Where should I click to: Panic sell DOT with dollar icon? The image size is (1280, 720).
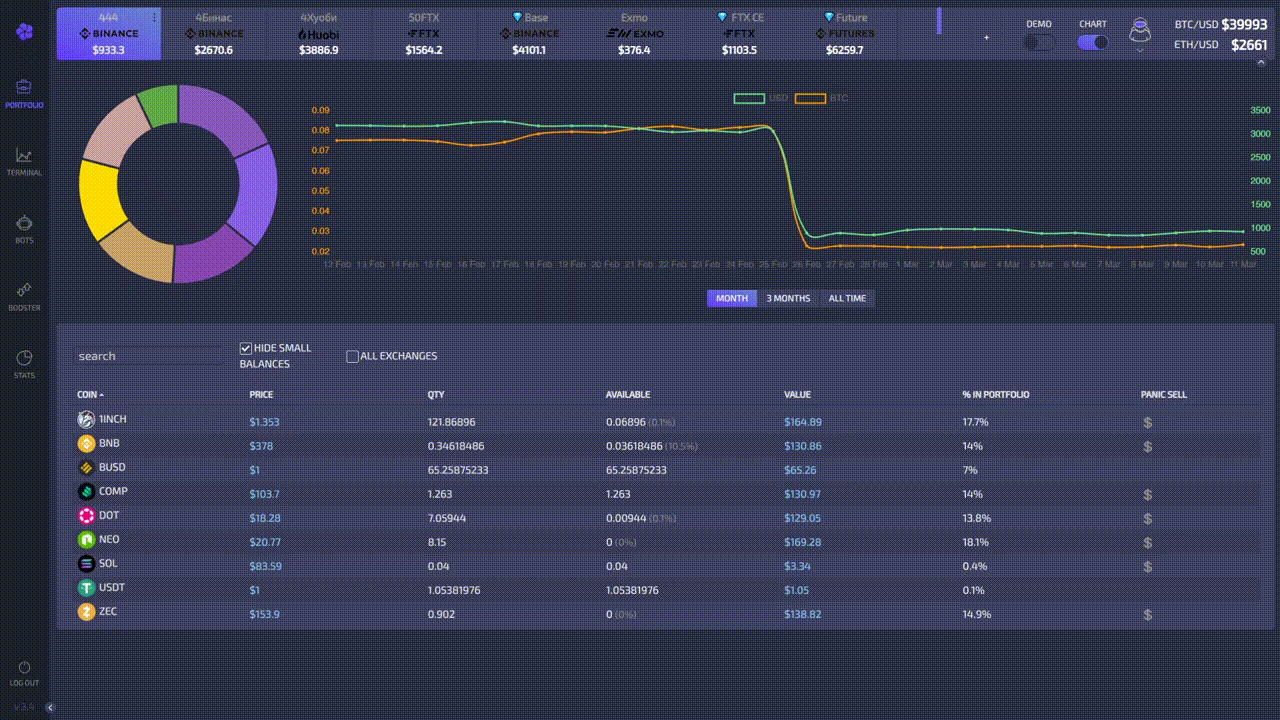tap(1148, 519)
